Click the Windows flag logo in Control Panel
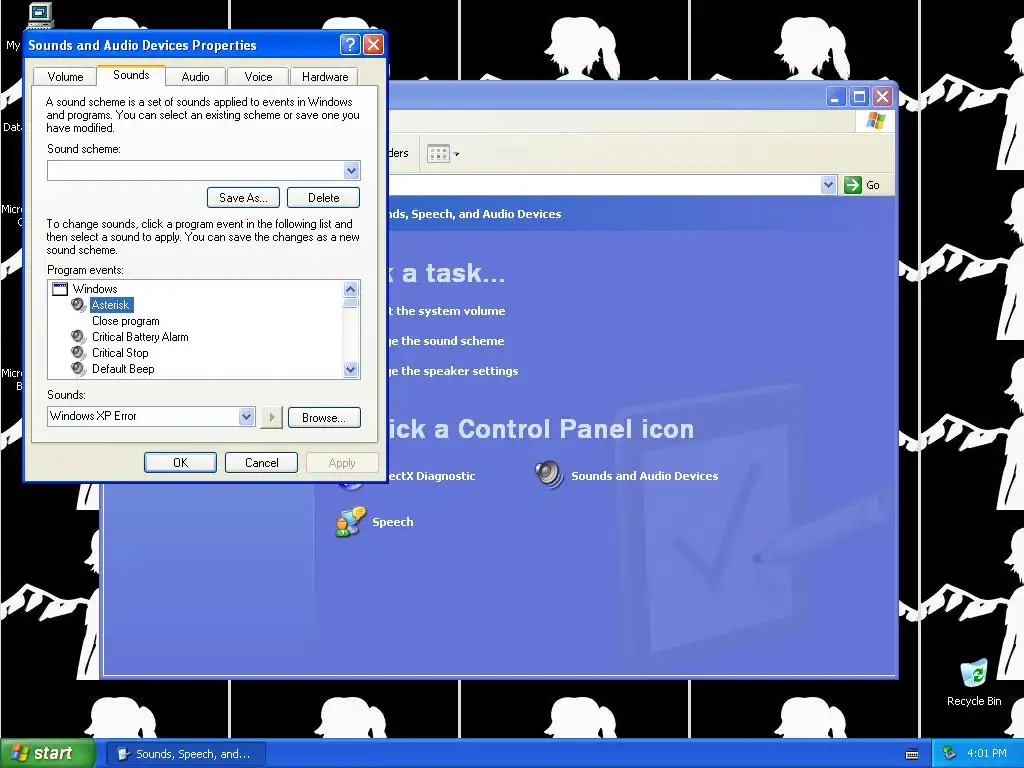The height and width of the screenshot is (768, 1024). (x=875, y=121)
